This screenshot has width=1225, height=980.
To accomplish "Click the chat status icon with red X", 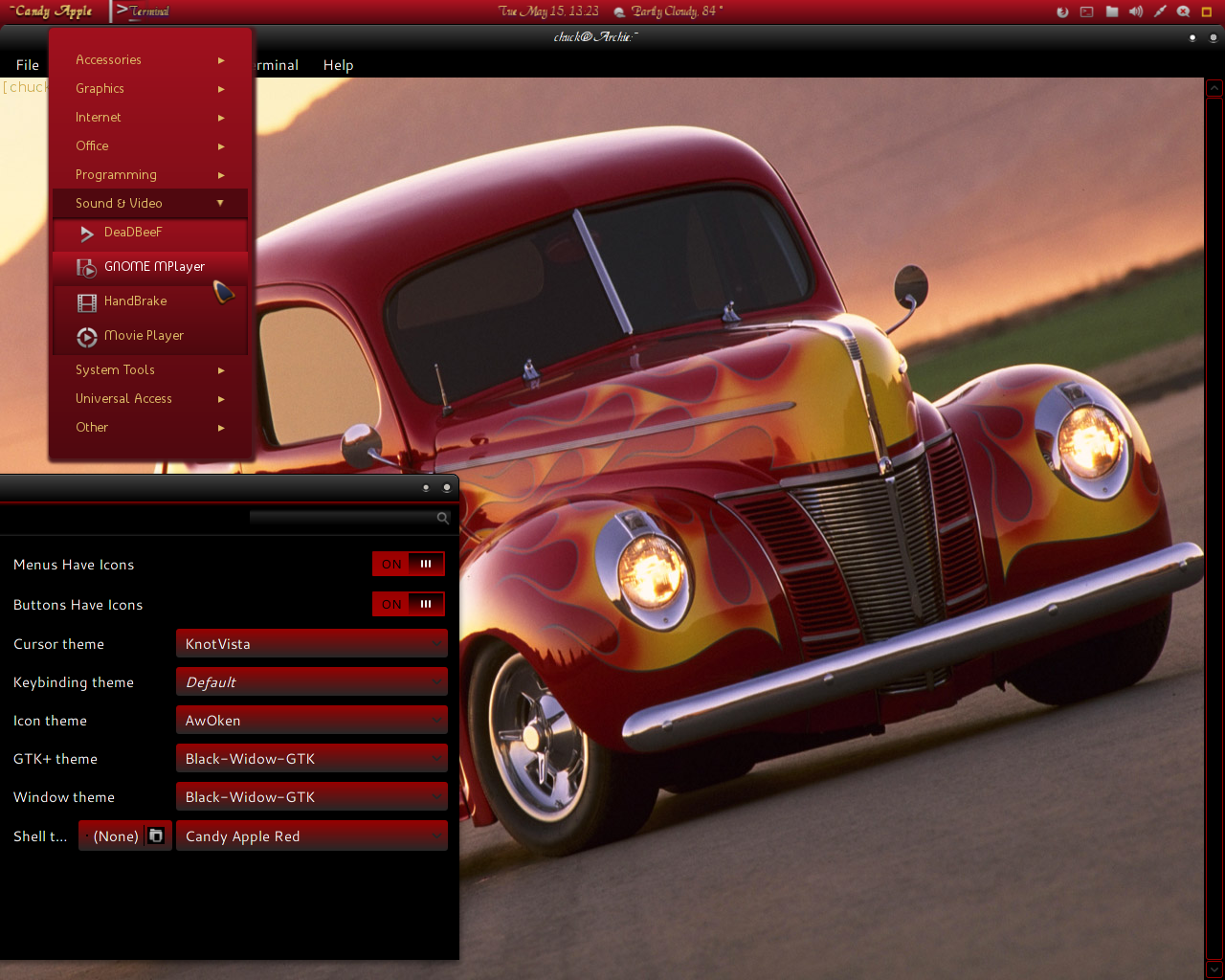I will click(x=1184, y=11).
